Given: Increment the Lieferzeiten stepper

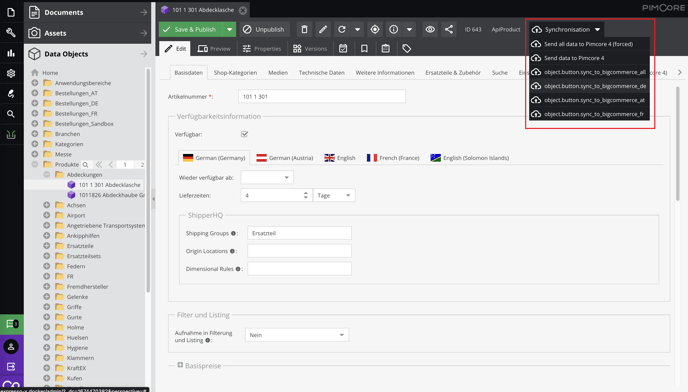Looking at the screenshot, I should point(306,193).
